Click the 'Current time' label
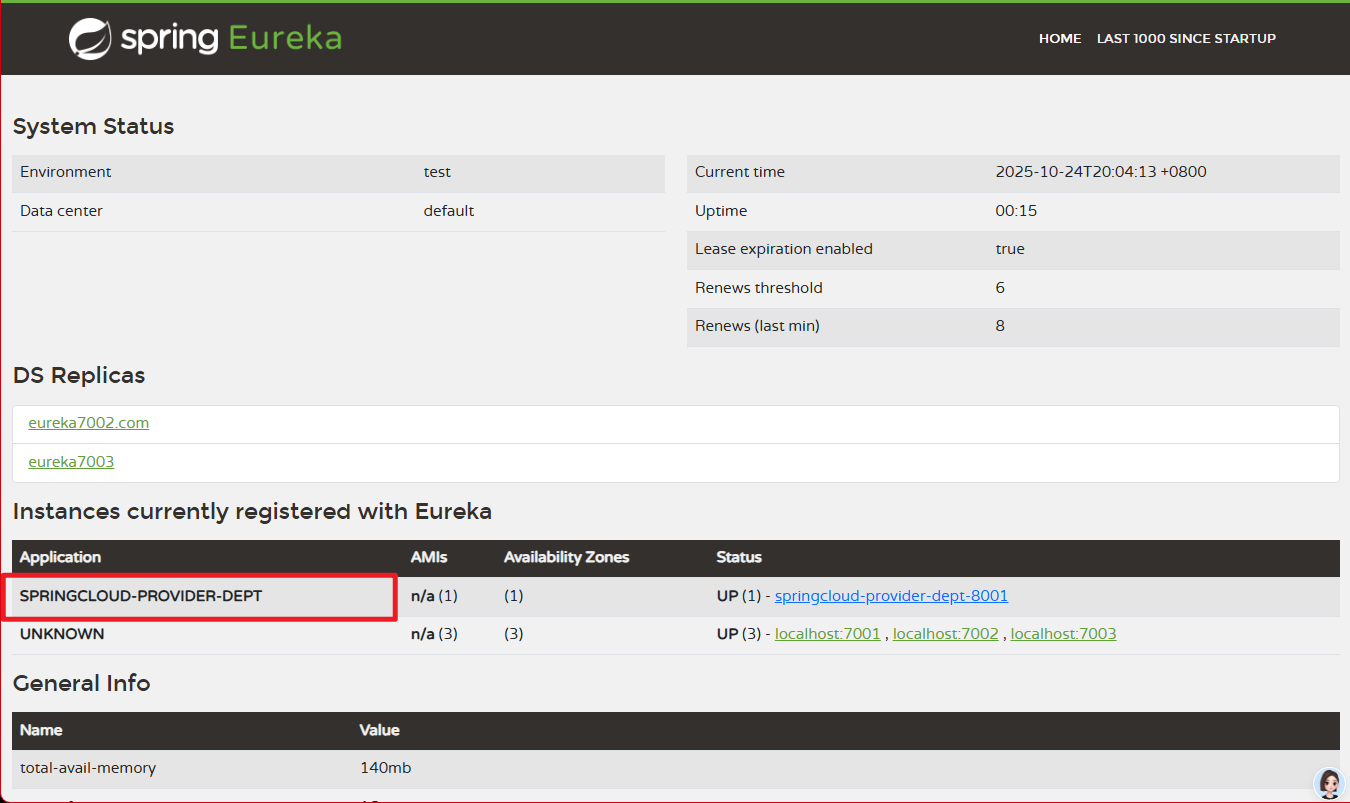 coord(740,172)
